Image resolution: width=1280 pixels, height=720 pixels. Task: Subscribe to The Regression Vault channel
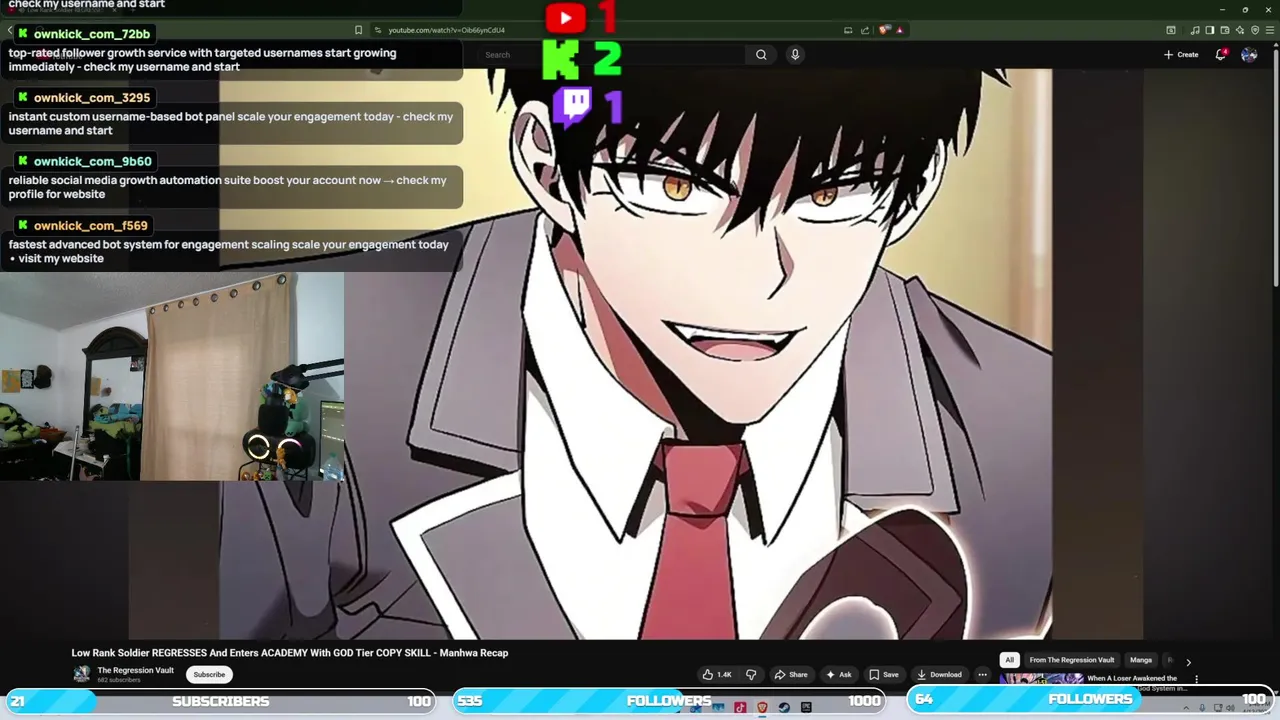209,674
